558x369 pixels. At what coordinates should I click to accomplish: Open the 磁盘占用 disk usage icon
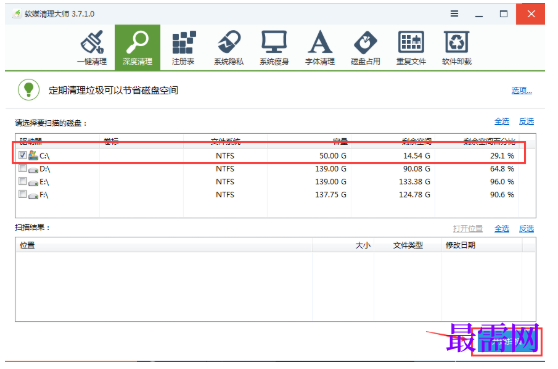tap(365, 48)
